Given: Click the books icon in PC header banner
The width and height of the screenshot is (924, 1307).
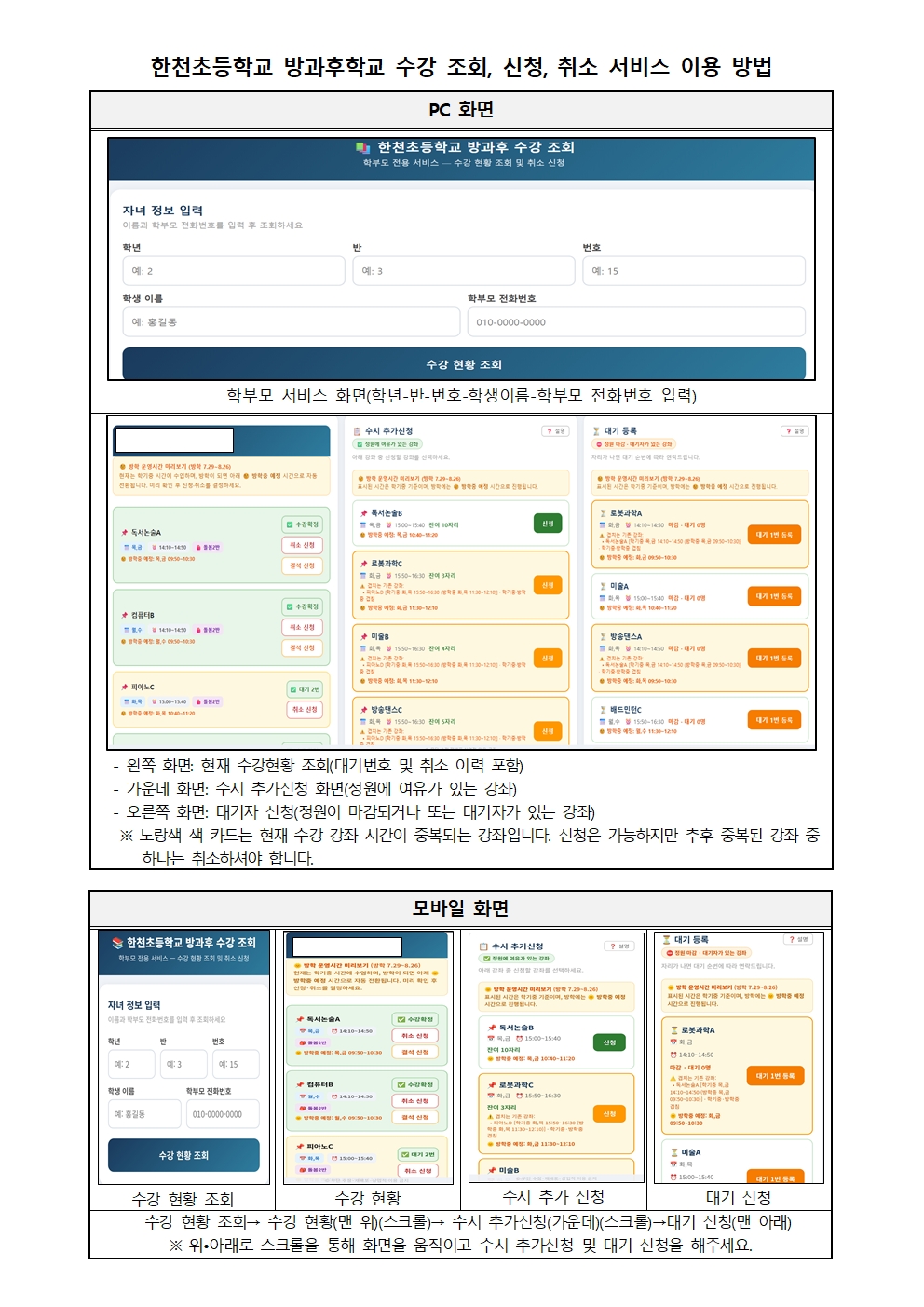Looking at the screenshot, I should click(x=362, y=147).
